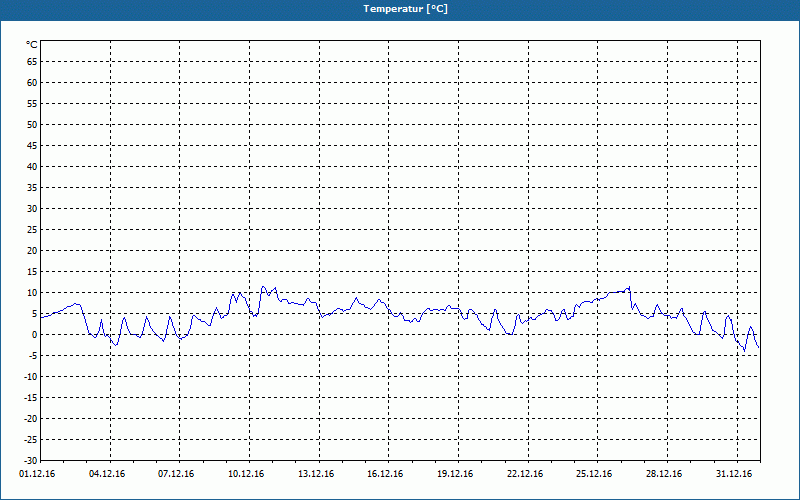Select the 25 y-axis label
Screen dimensions: 800x500
tap(32, 230)
